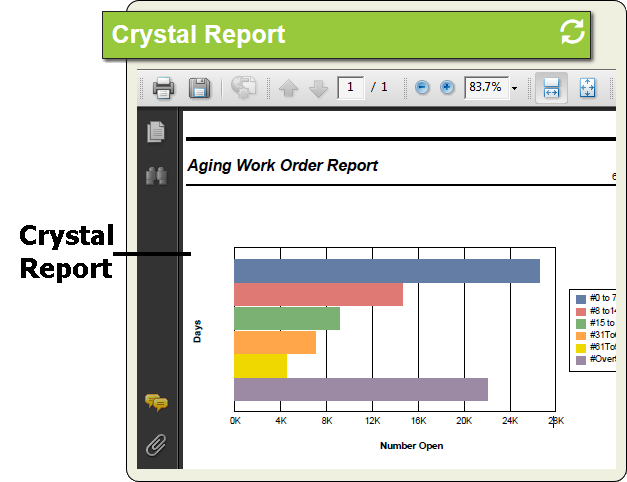This screenshot has width=627, height=482.
Task: Click the page number field showing 1
Action: (351, 87)
